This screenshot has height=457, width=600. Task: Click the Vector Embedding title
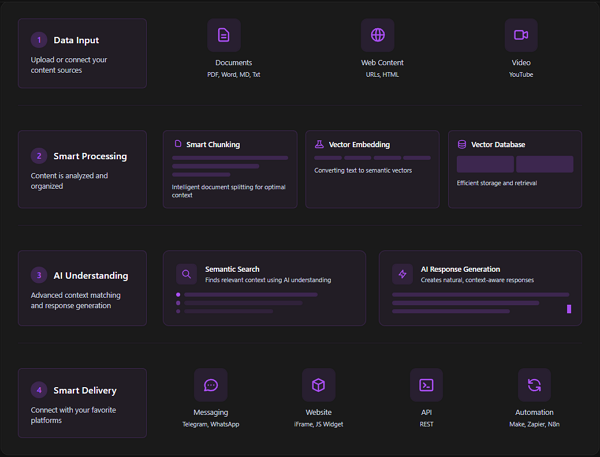coord(359,145)
